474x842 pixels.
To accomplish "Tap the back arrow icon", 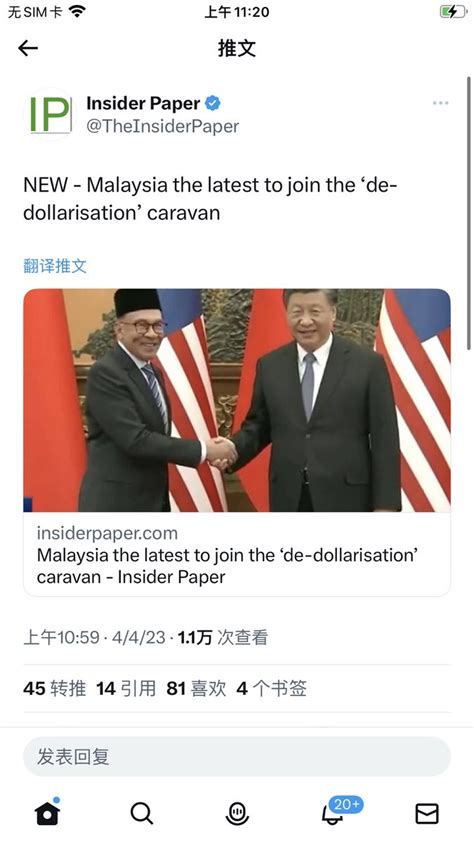I will pyautogui.click(x=28, y=48).
